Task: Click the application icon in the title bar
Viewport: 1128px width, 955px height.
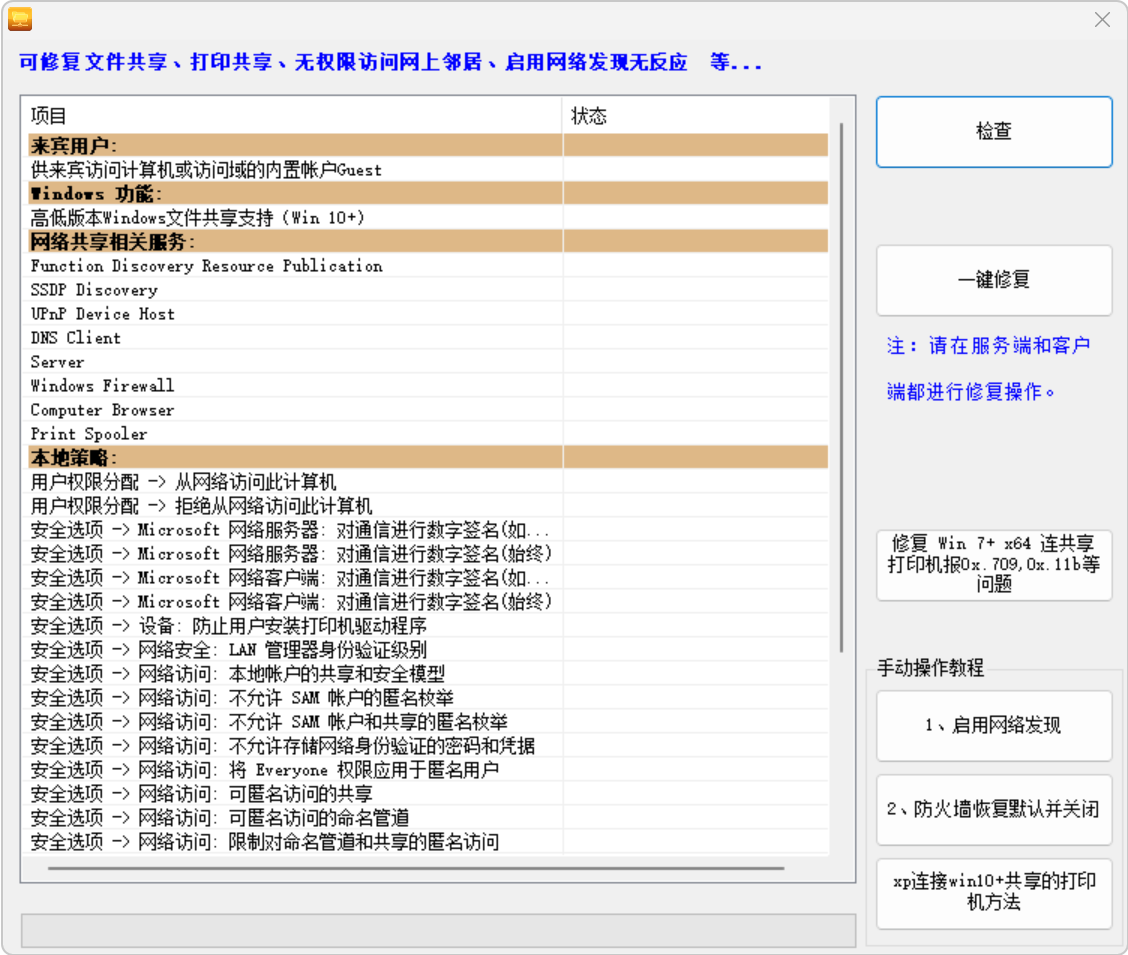Action: (x=19, y=18)
